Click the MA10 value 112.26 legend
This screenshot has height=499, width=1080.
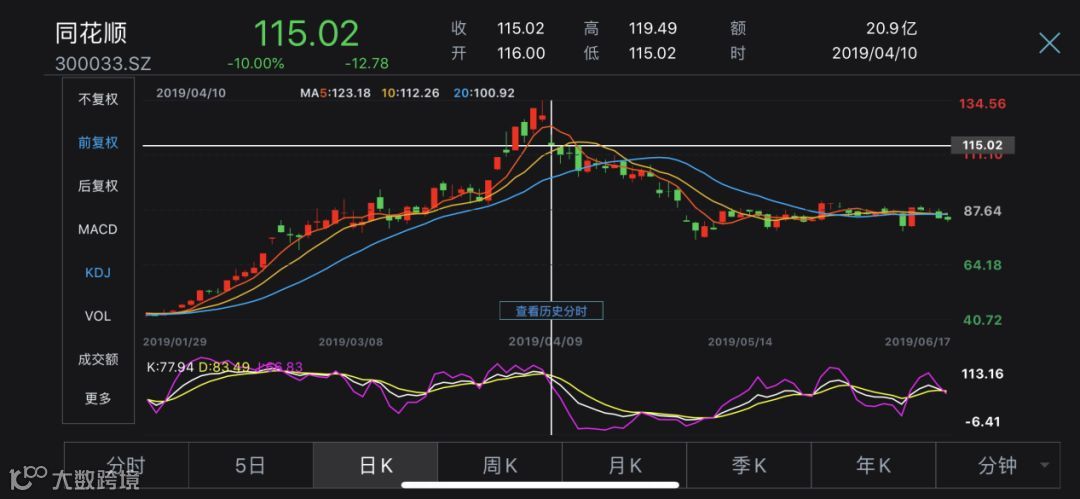click(411, 92)
